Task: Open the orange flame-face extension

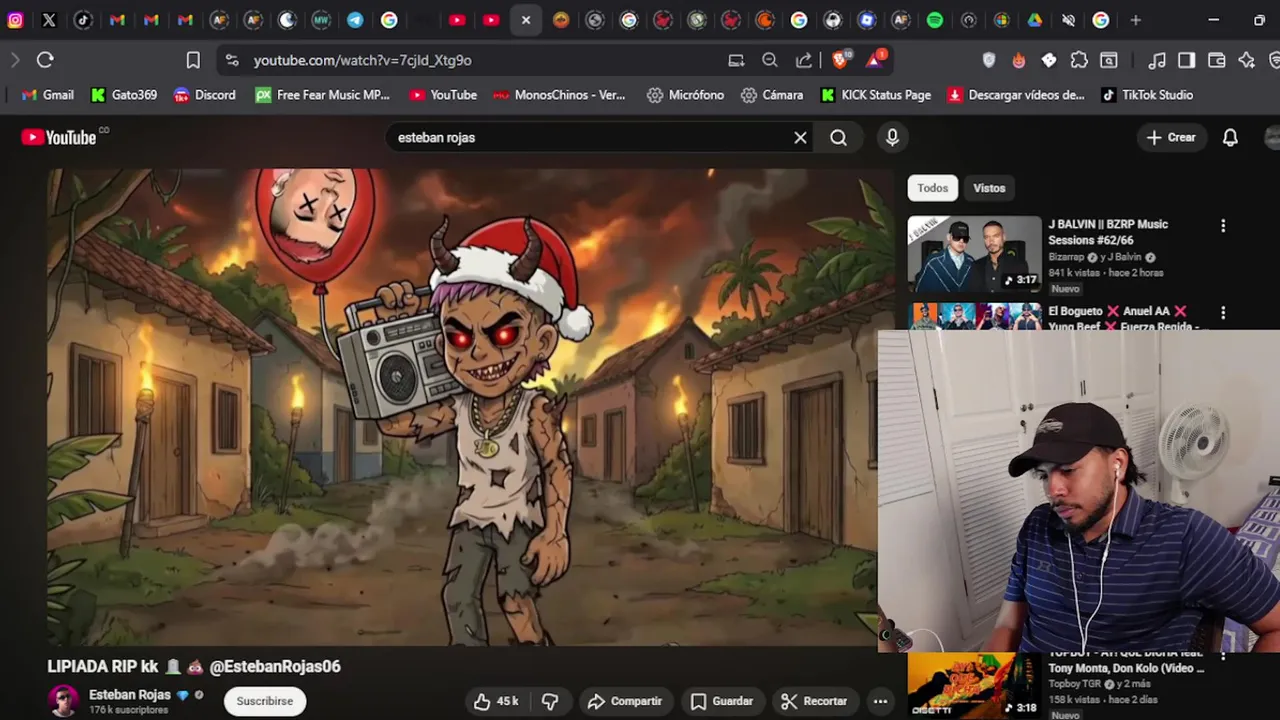Action: [1019, 60]
